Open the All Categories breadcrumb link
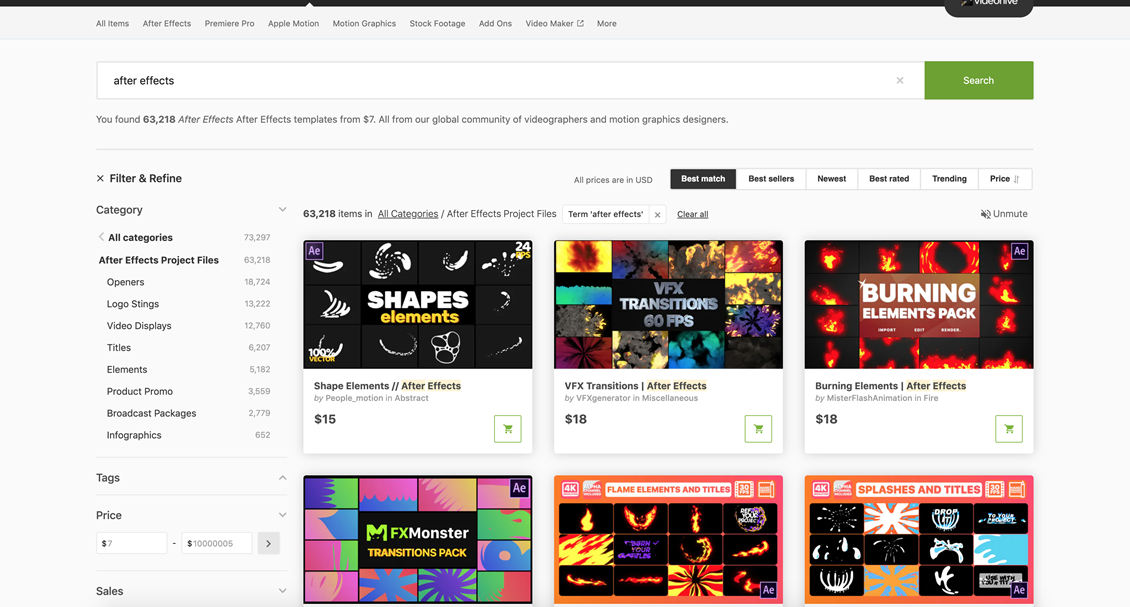1130x607 pixels. click(408, 214)
